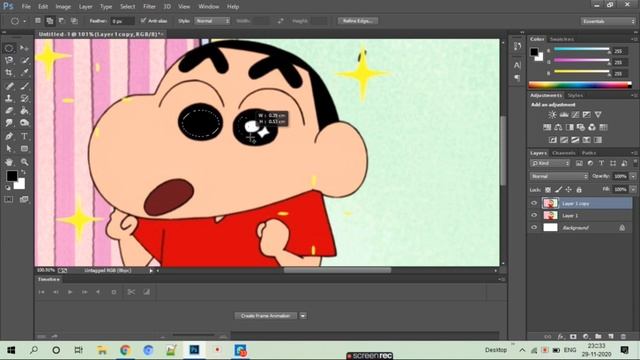The width and height of the screenshot is (640, 360).
Task: Select the Clone Stamp tool
Action: tap(9, 98)
